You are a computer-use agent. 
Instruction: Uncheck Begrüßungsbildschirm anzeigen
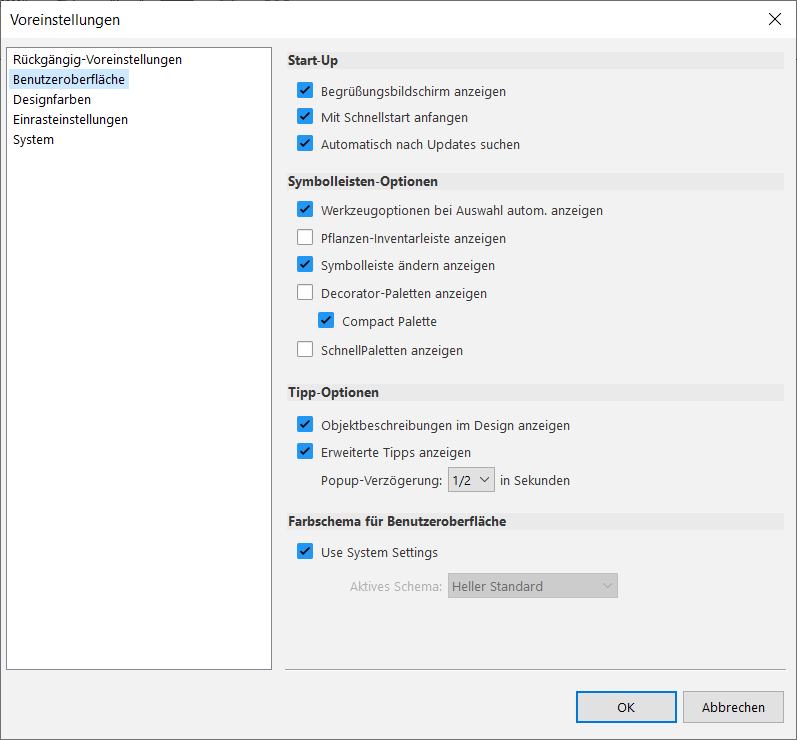coord(305,90)
